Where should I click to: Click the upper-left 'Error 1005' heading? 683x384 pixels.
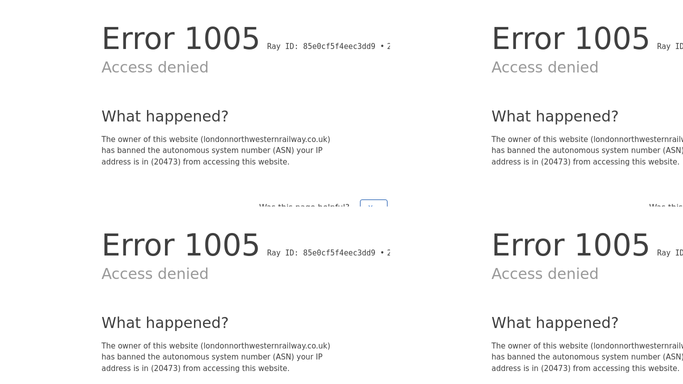180,39
